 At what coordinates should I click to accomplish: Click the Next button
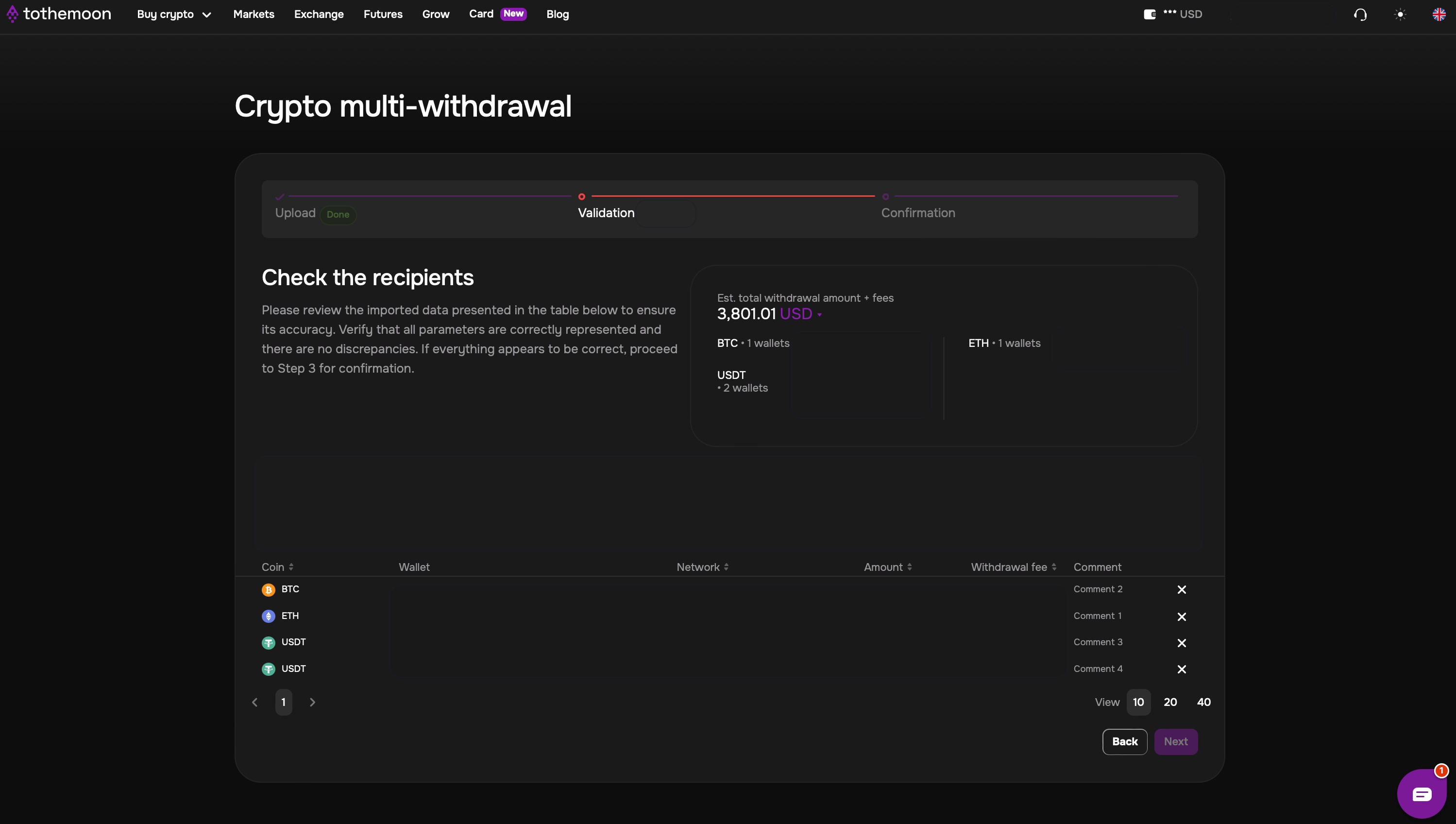point(1175,741)
